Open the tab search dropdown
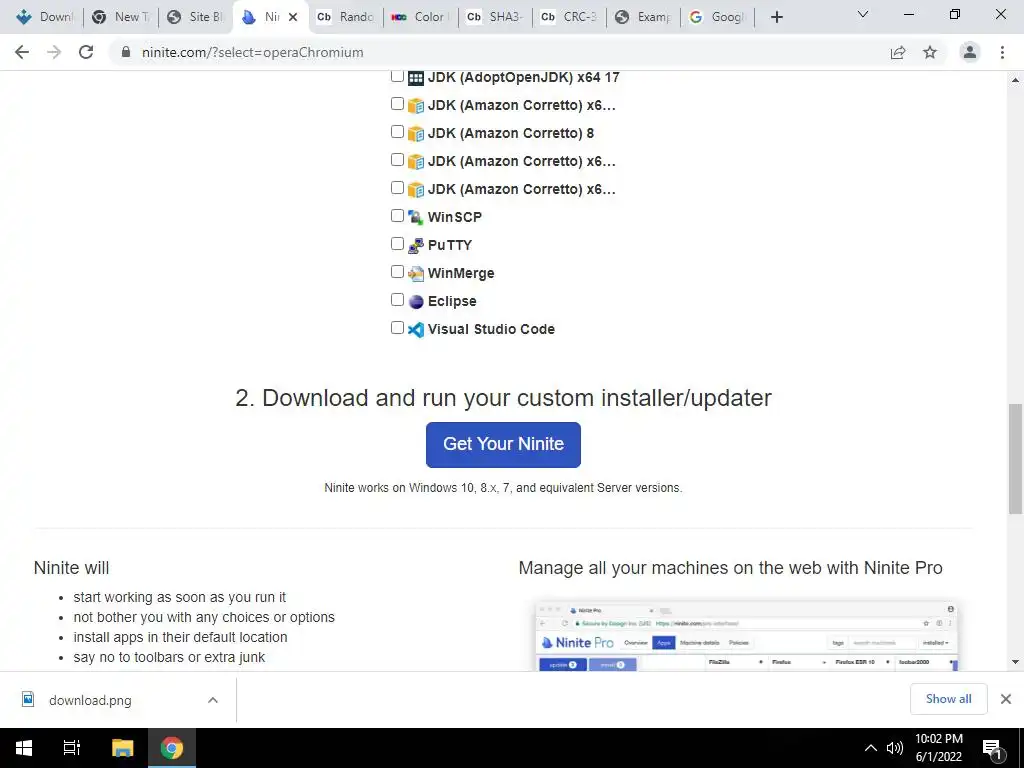The height and width of the screenshot is (768, 1024). (863, 14)
